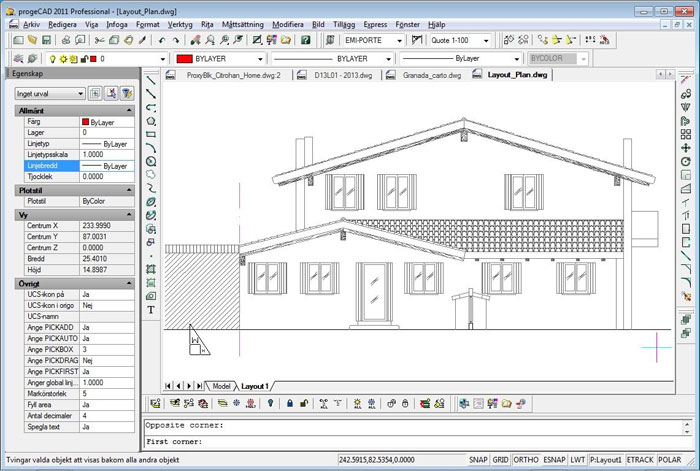Jump to the last layout tab arrow
The image size is (700, 471).
(x=200, y=386)
